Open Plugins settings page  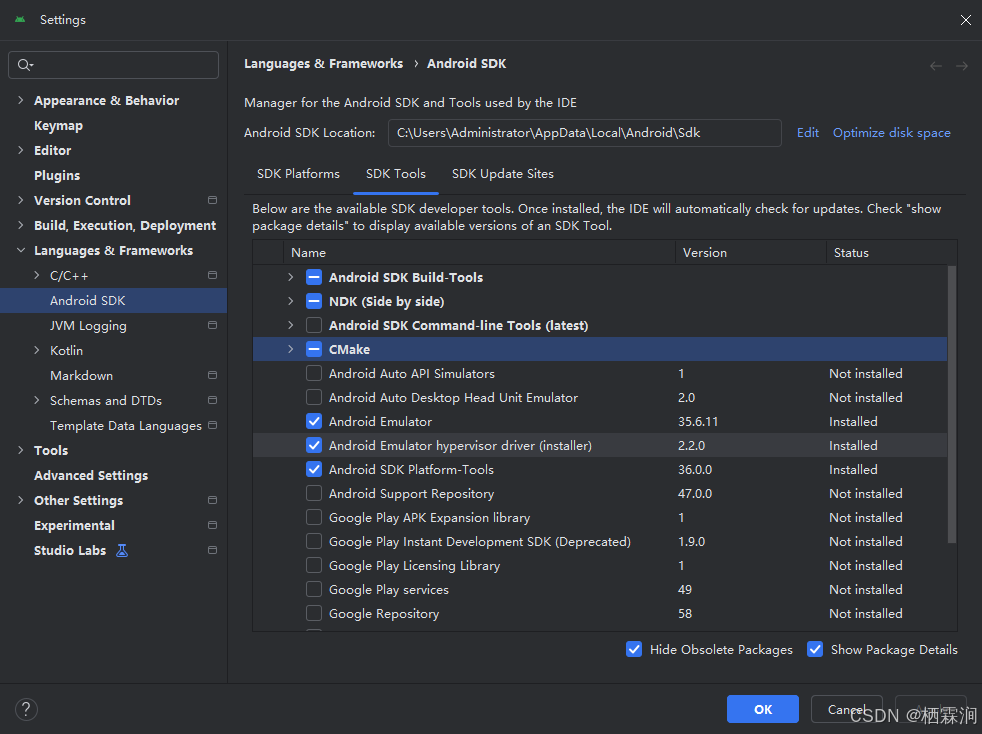click(57, 176)
